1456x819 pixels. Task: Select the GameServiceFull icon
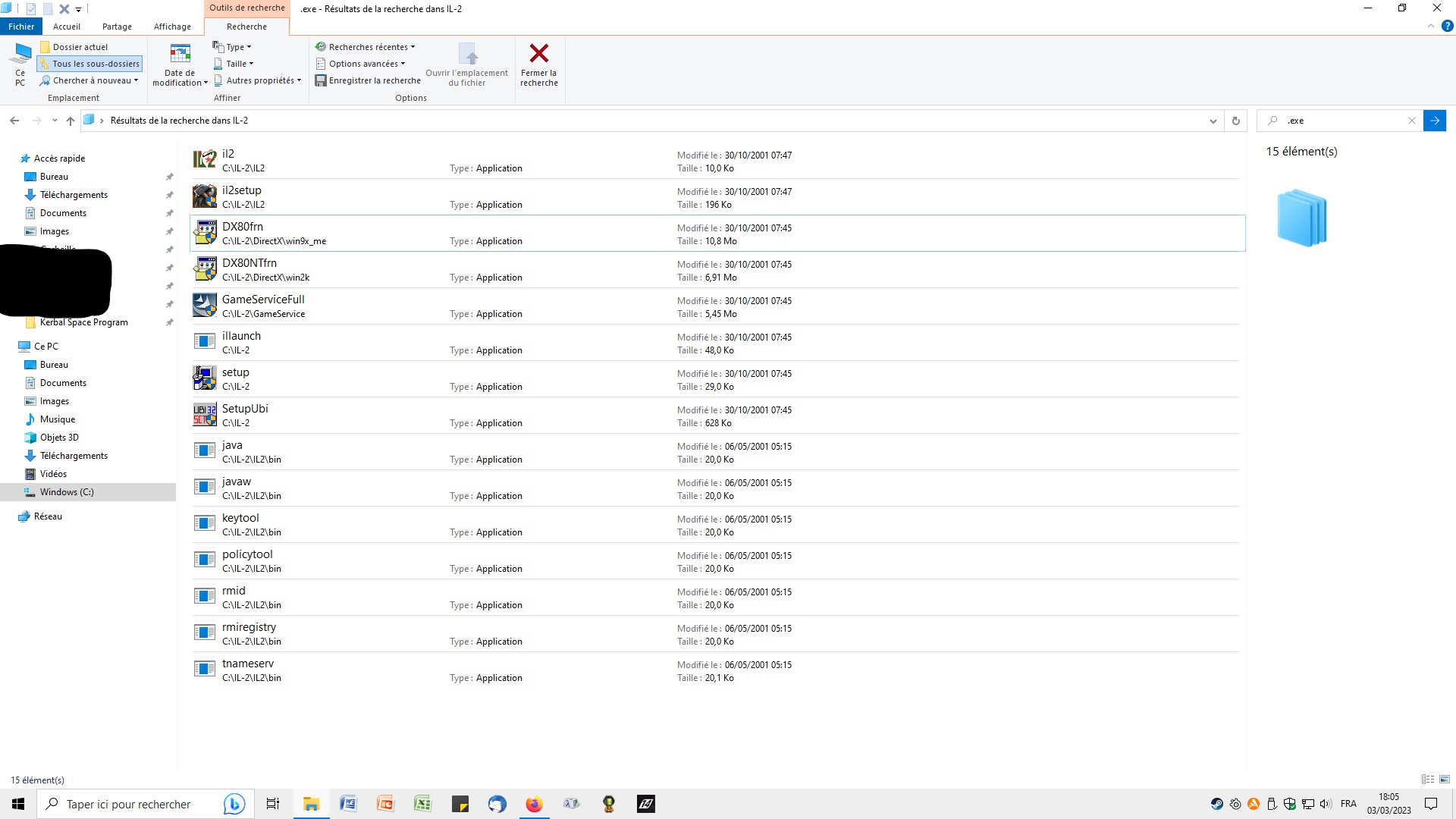coord(205,306)
